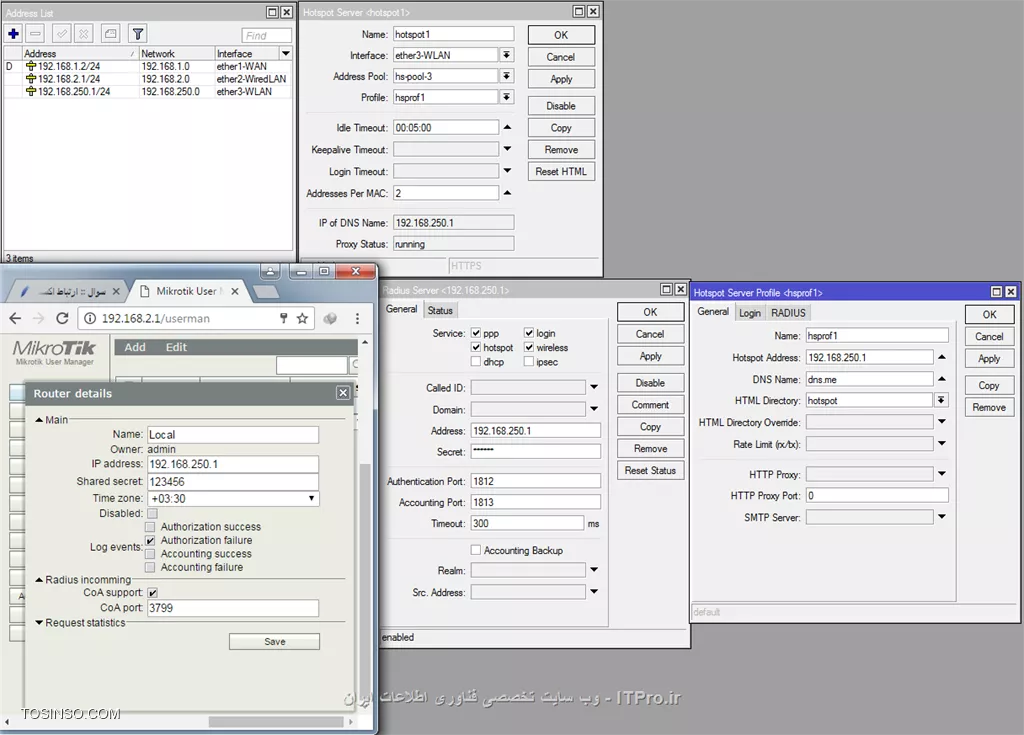This screenshot has width=1024, height=735.
Task: Open the Address Pool dropdown
Action: point(507,76)
